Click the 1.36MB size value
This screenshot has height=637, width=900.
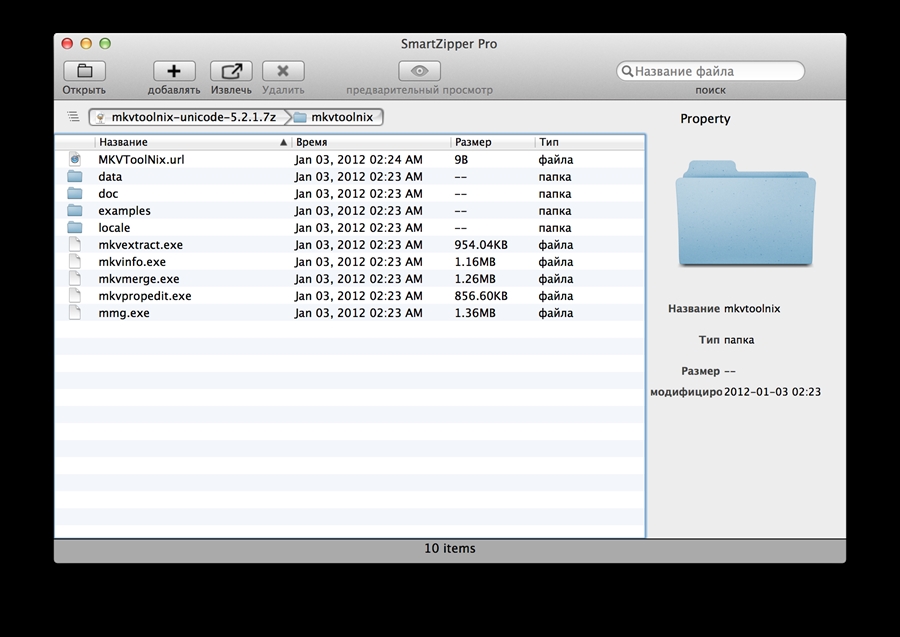475,313
